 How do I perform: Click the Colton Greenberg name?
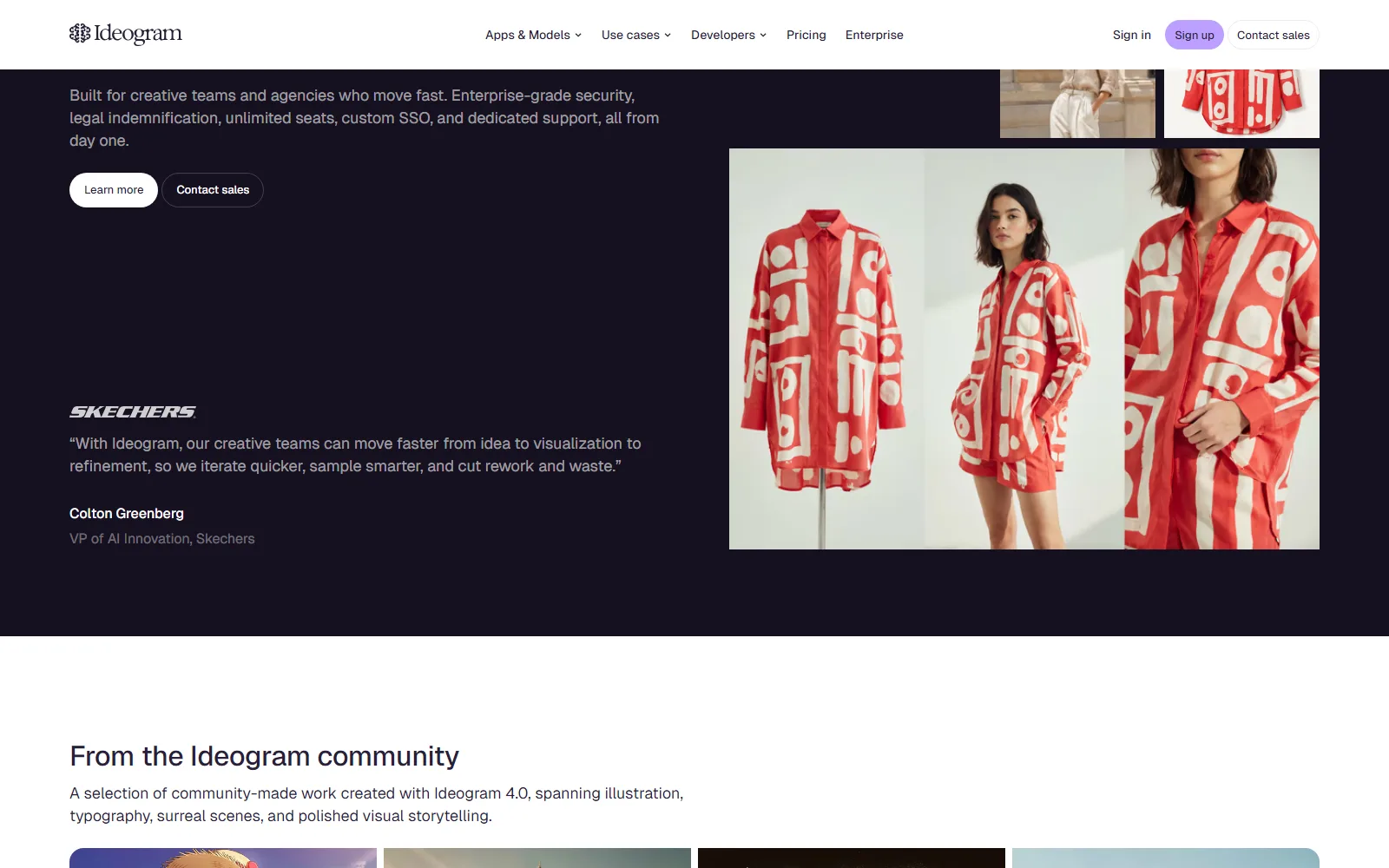pyautogui.click(x=127, y=514)
